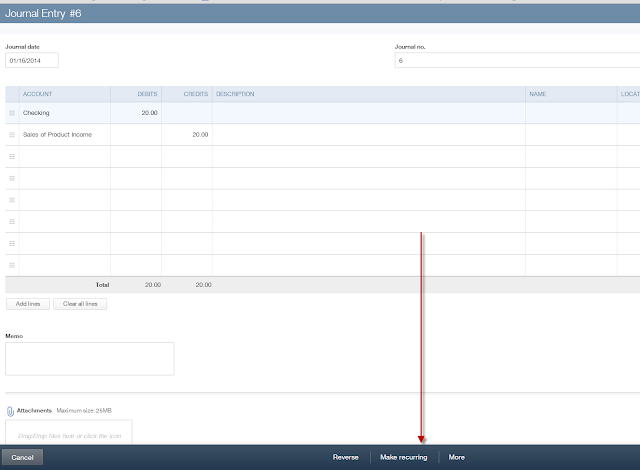
Task: Click Add lines button
Action: (28, 304)
